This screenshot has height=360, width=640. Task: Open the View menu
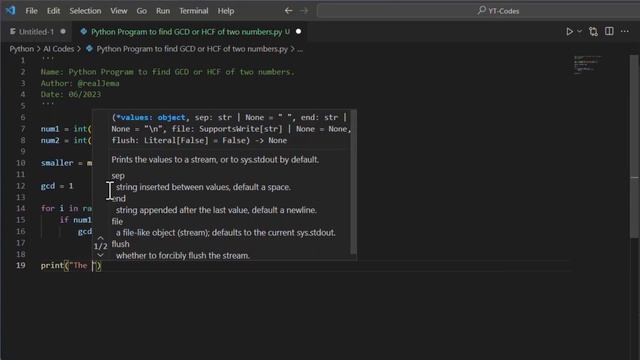click(x=119, y=11)
